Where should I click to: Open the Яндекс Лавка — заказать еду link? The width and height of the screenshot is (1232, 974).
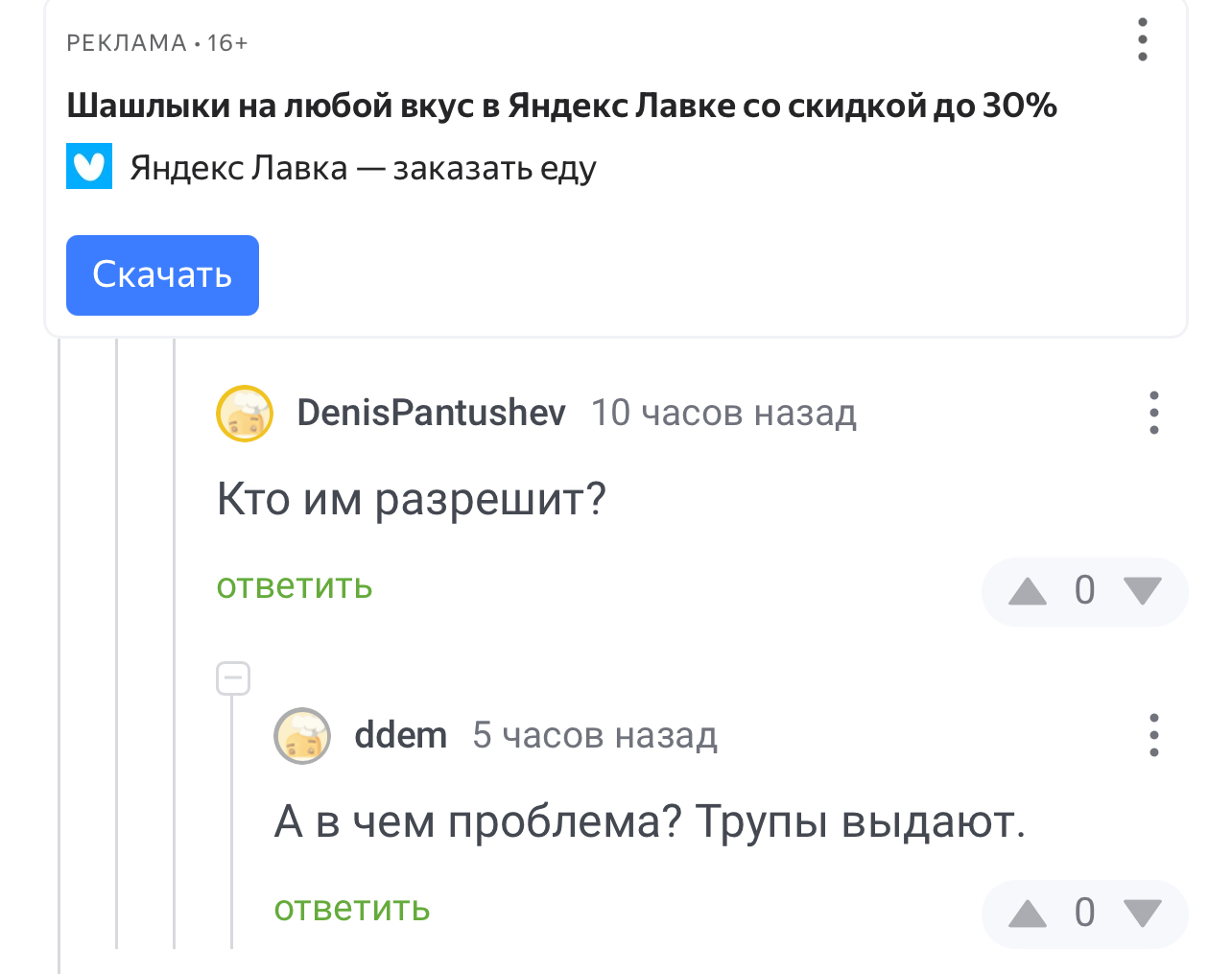click(x=363, y=168)
